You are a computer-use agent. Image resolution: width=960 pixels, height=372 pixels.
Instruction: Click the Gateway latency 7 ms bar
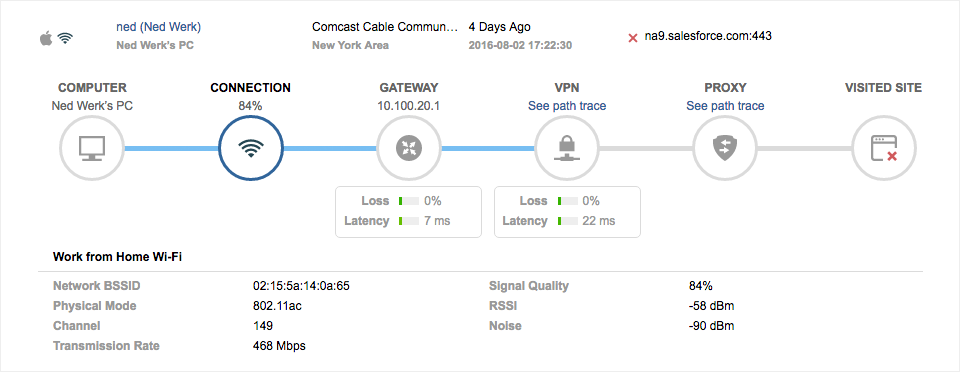pos(409,221)
